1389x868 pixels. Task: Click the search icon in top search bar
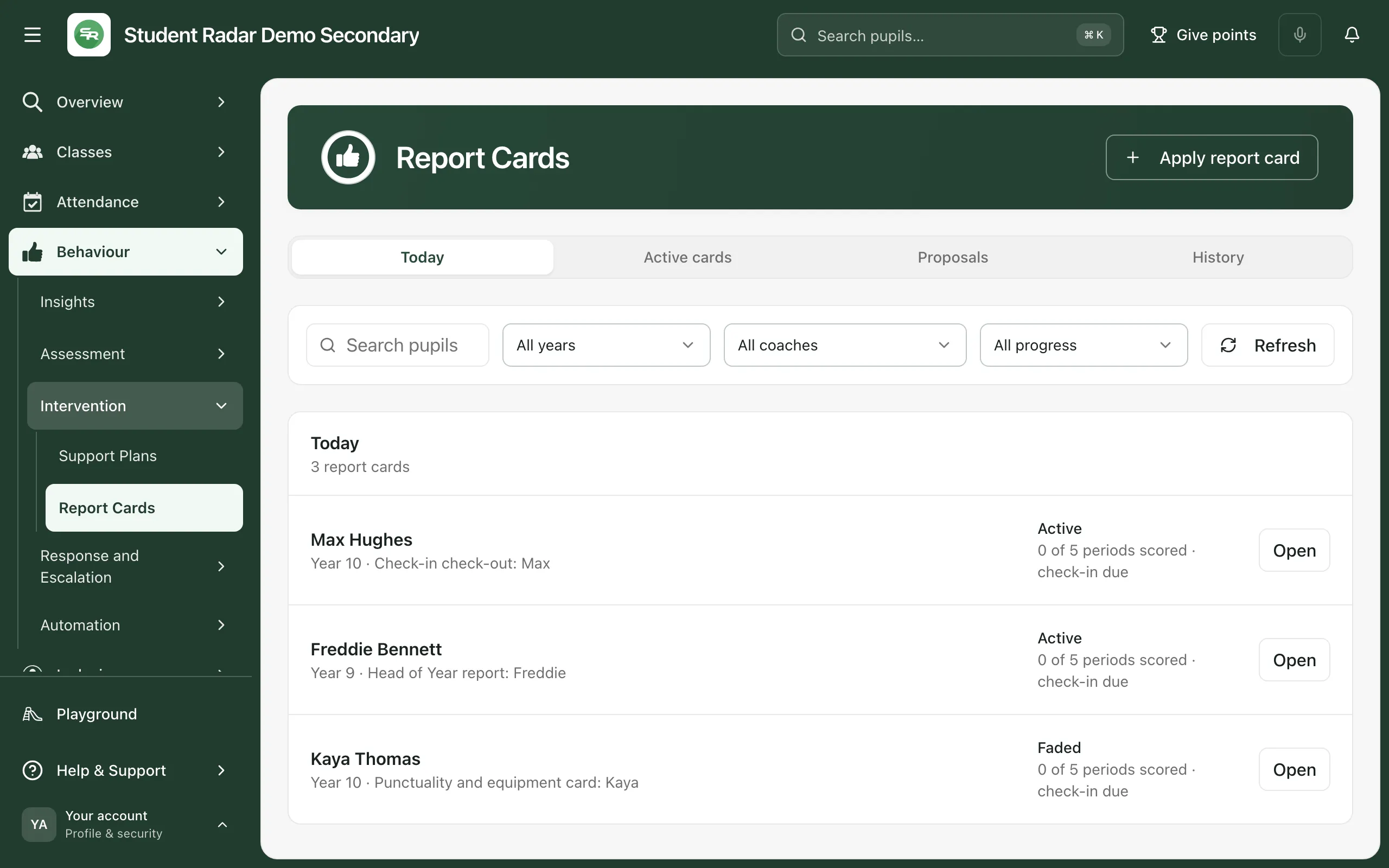tap(798, 36)
